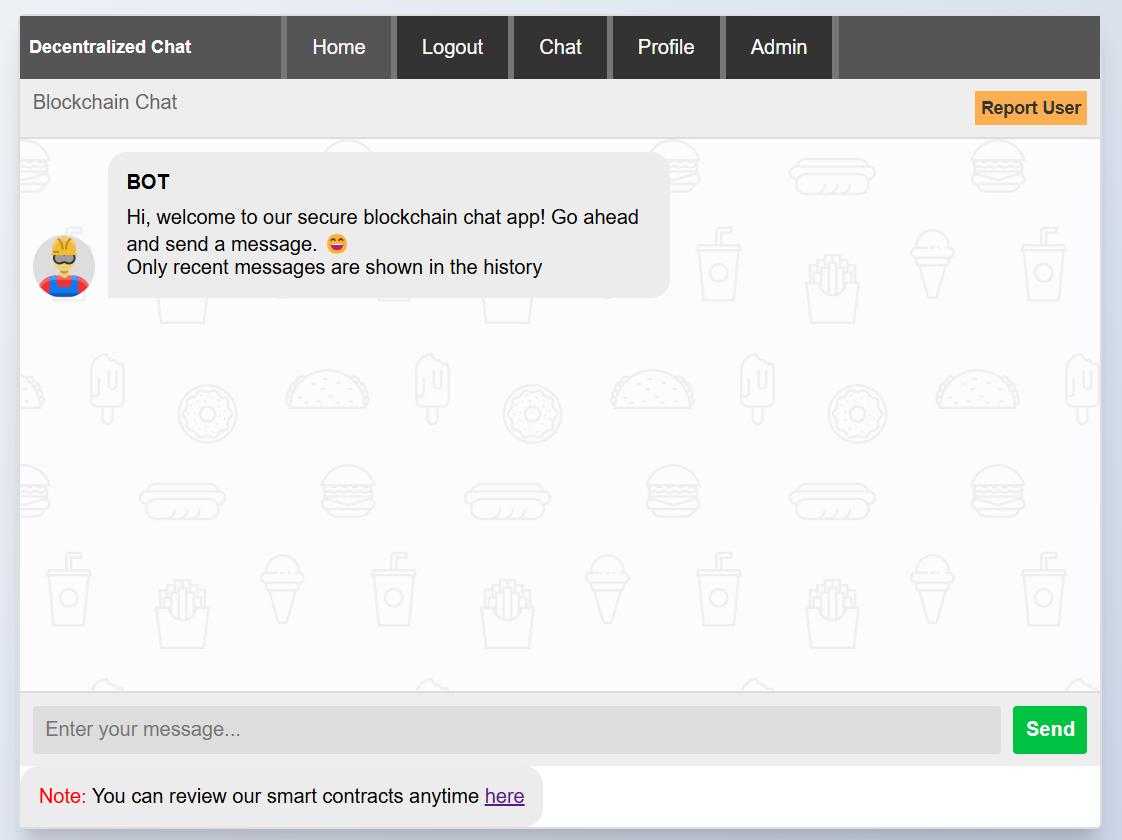
Task: Go to the Admin section
Action: click(x=778, y=47)
